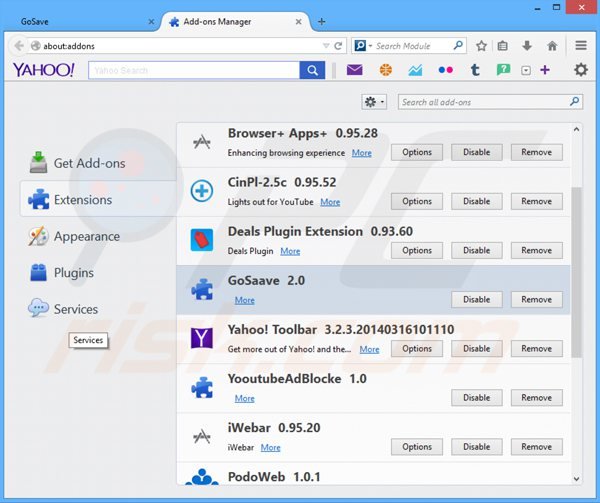Open Options for Deals Plugin Extension
600x503 pixels.
(417, 251)
